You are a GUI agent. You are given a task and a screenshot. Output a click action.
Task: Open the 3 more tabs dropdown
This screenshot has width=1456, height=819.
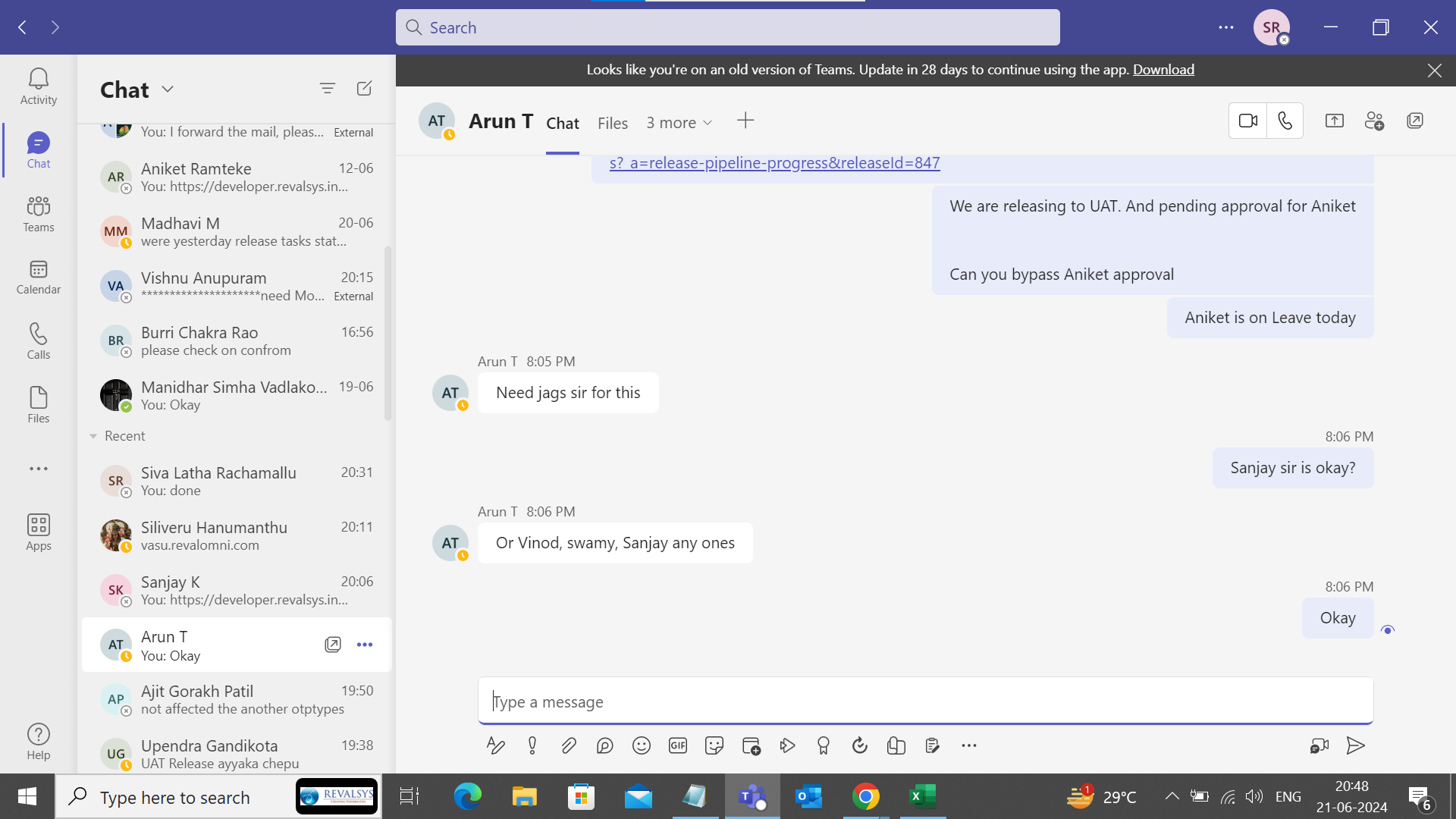point(679,123)
